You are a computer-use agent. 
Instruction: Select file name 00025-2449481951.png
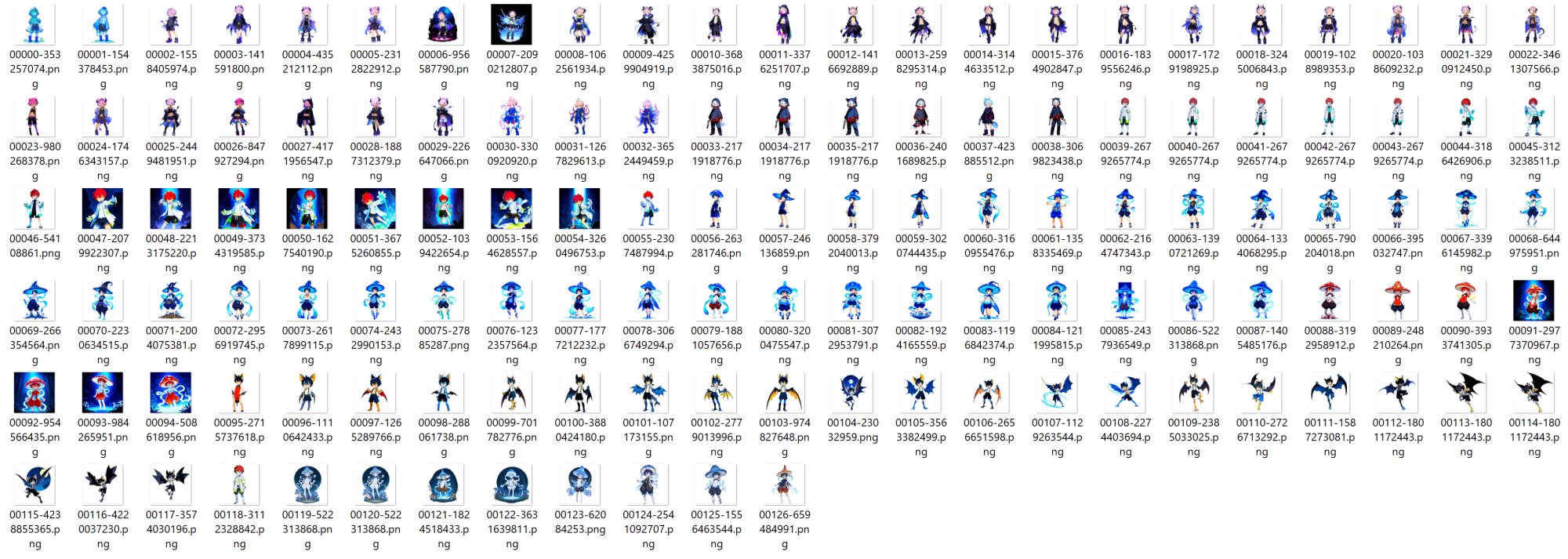[171, 161]
